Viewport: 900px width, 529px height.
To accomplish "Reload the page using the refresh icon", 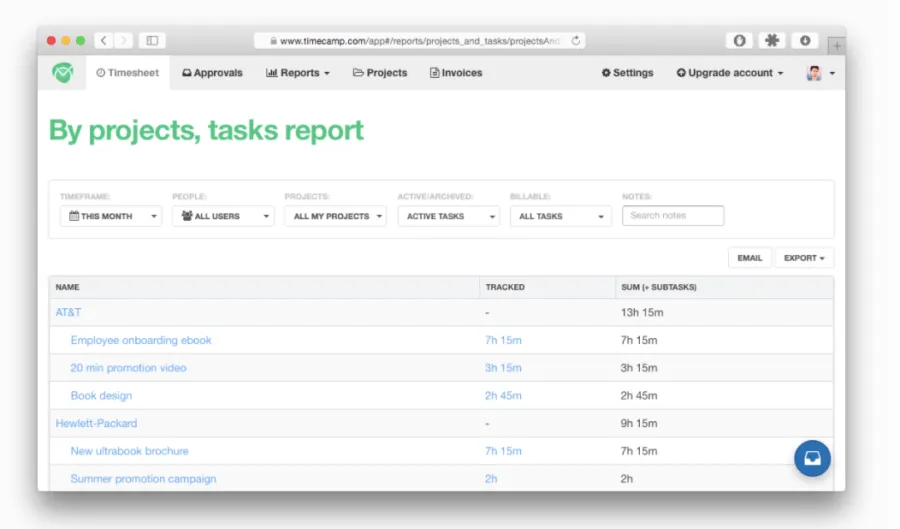I will click(x=575, y=41).
